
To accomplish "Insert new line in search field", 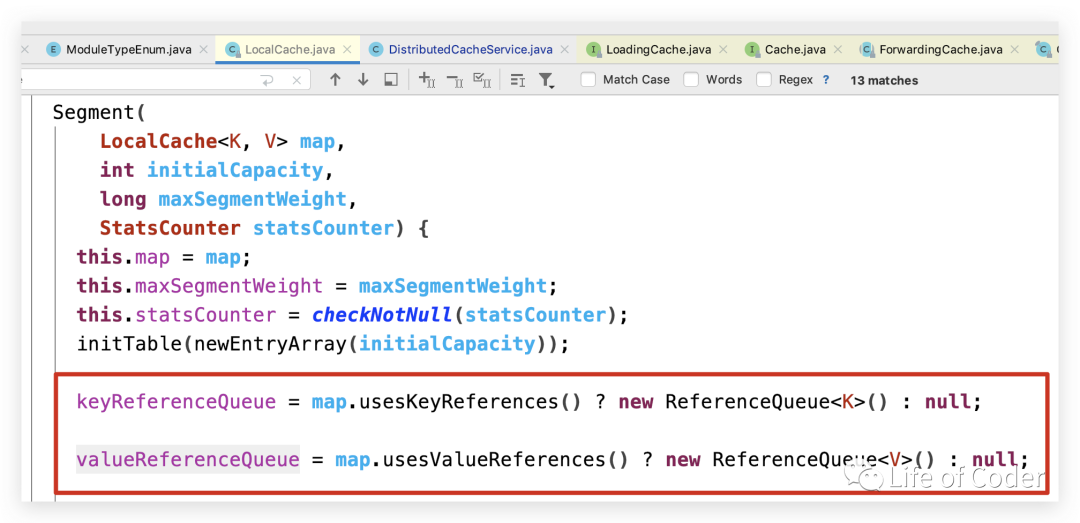I will click(x=267, y=81).
